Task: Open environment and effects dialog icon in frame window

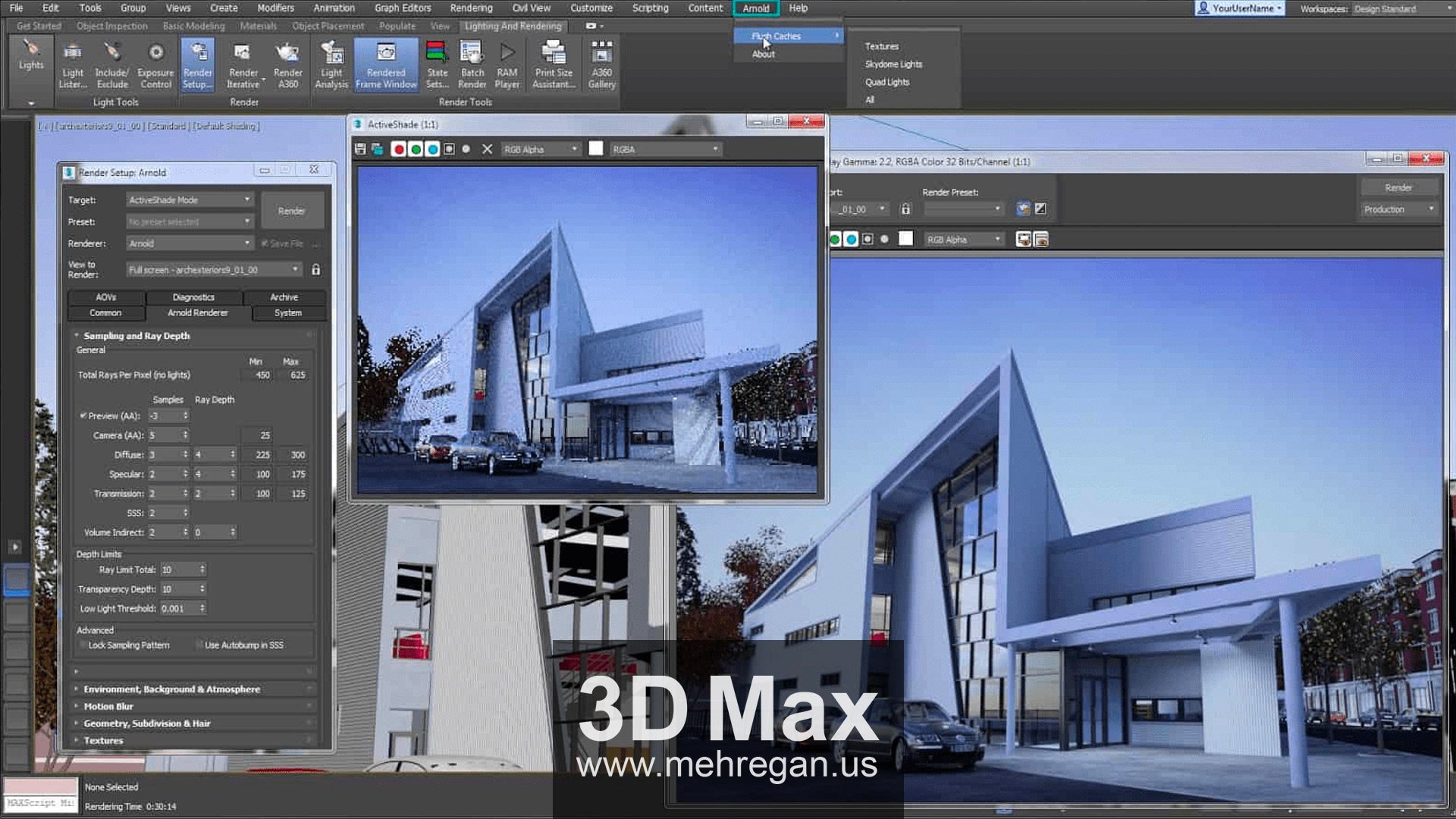Action: (1024, 209)
